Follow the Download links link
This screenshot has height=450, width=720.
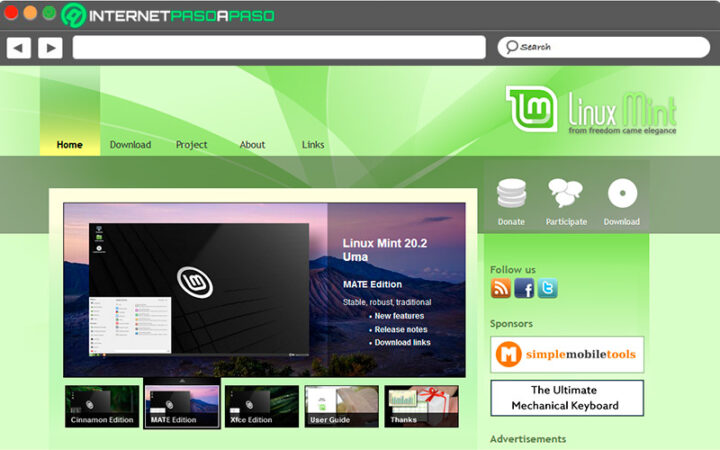point(402,343)
